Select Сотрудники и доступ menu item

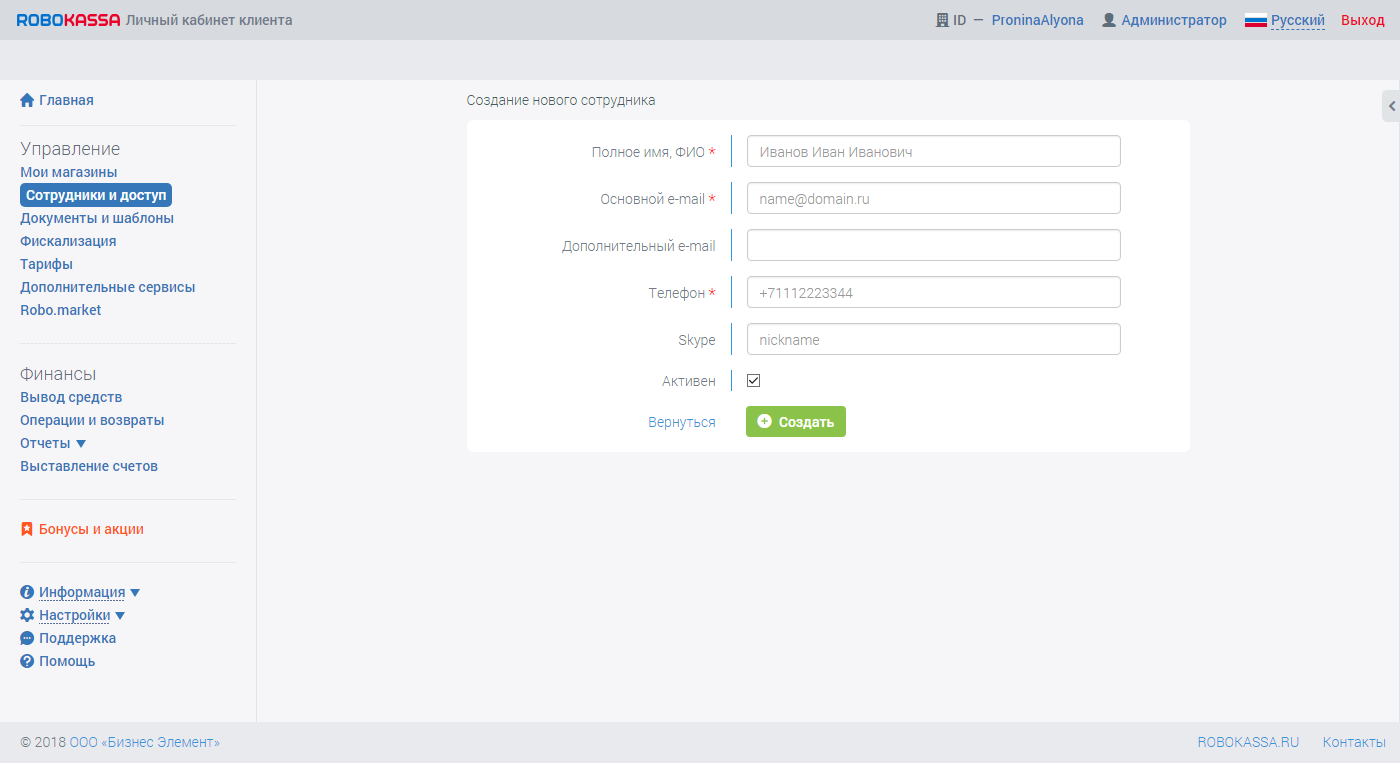pyautogui.click(x=96, y=195)
